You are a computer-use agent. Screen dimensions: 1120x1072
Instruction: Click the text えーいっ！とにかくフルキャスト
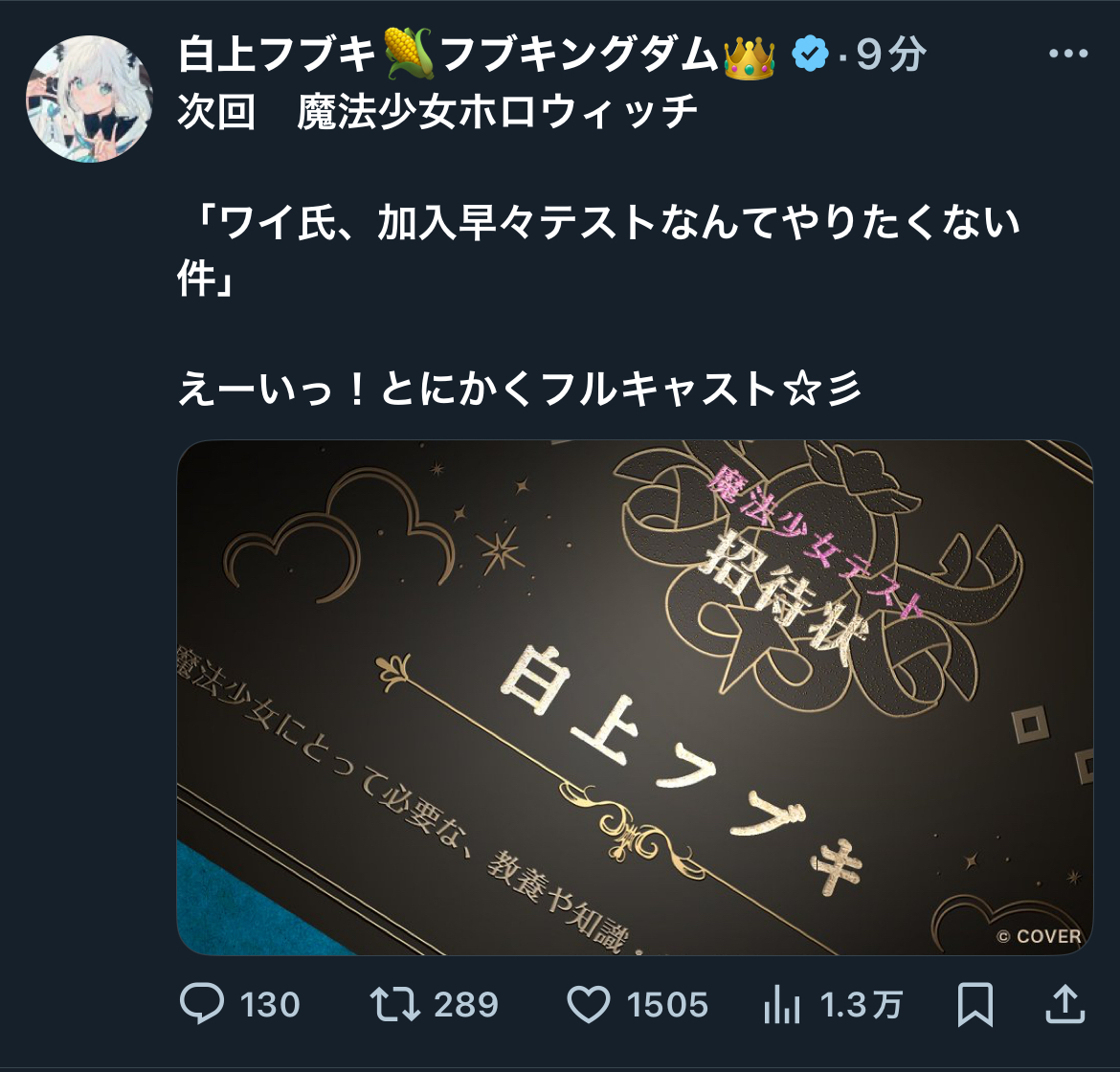pyautogui.click(x=477, y=390)
